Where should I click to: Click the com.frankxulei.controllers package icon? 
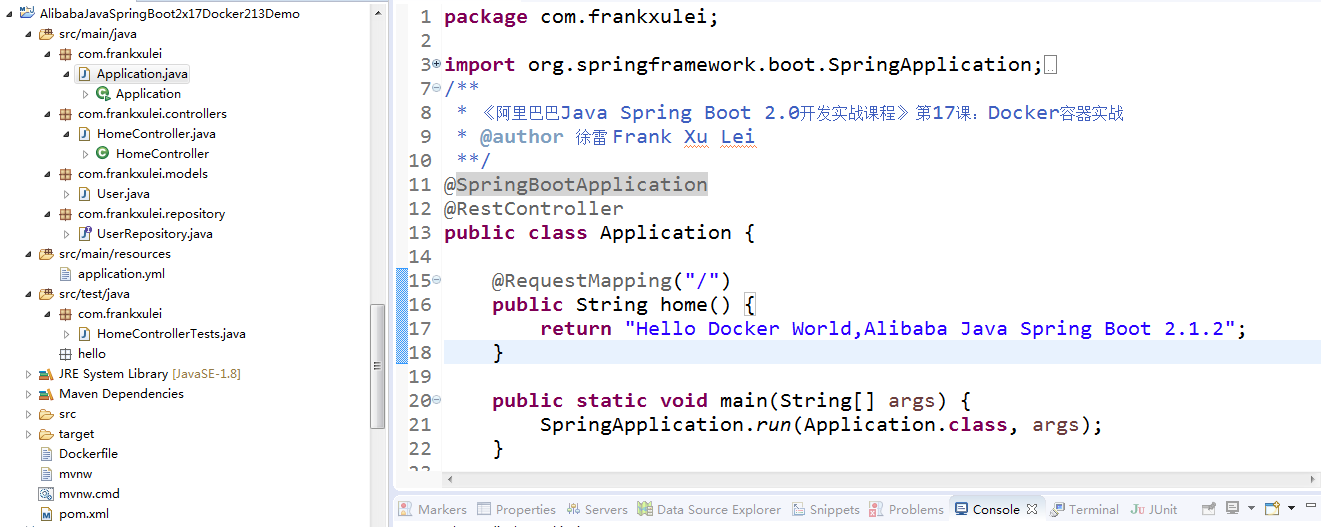(x=65, y=113)
